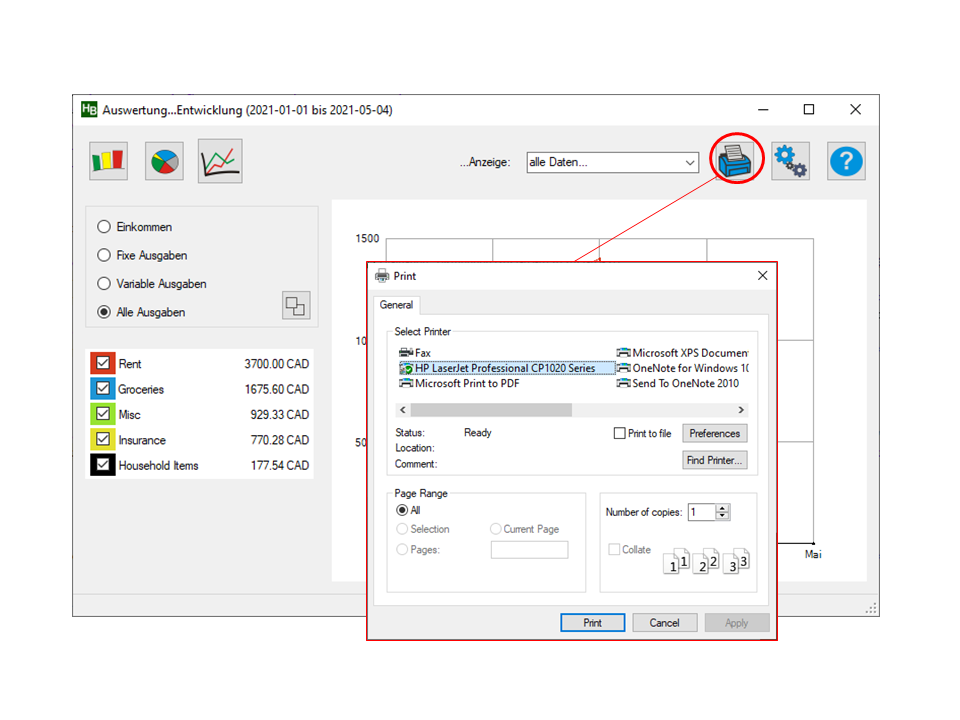The width and height of the screenshot is (960, 720).
Task: Choose Microsoft Print to PDF printer
Action: coord(466,383)
